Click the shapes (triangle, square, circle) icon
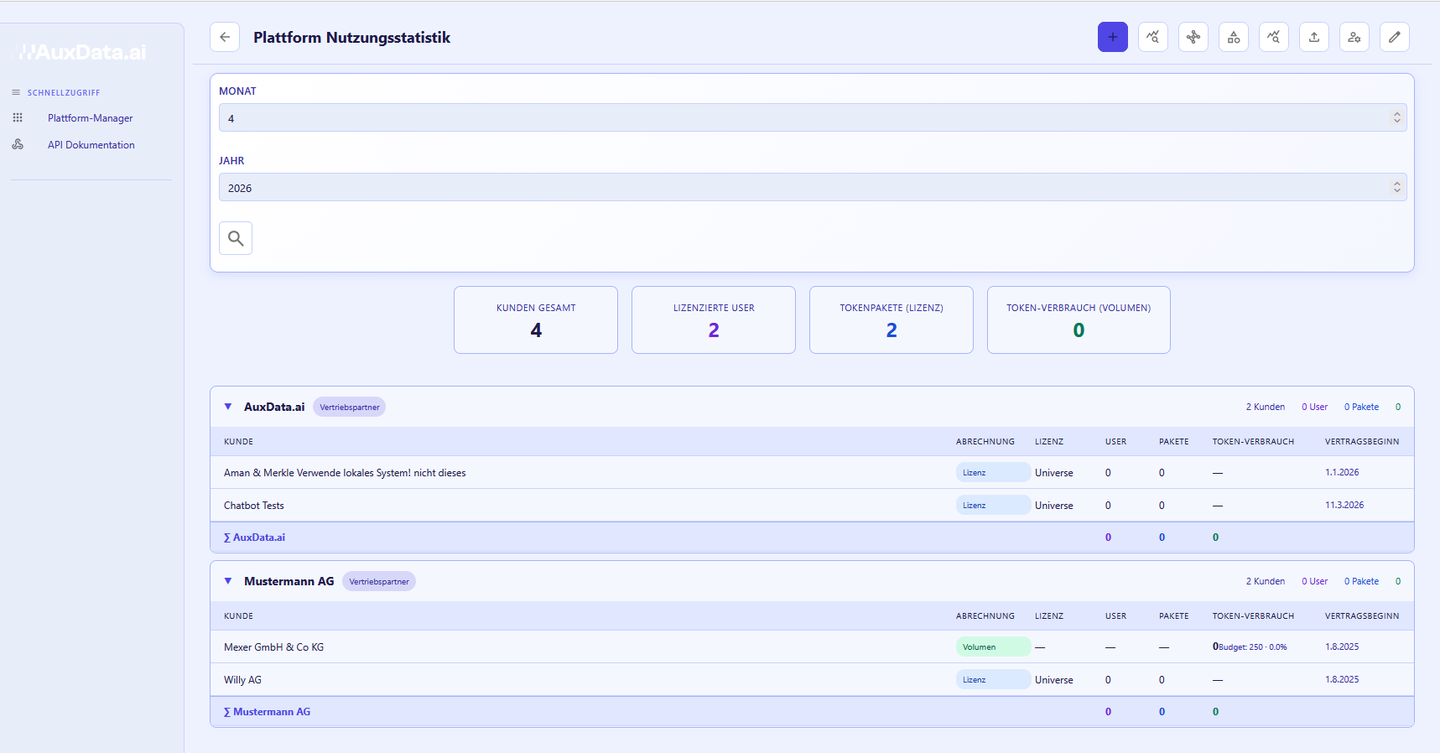 (x=1234, y=37)
